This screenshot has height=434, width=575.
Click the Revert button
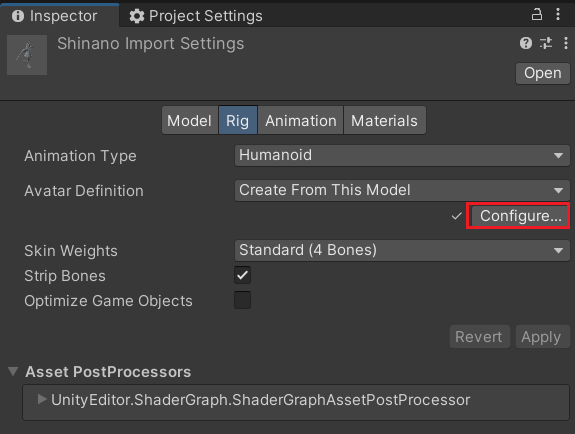[x=479, y=336]
